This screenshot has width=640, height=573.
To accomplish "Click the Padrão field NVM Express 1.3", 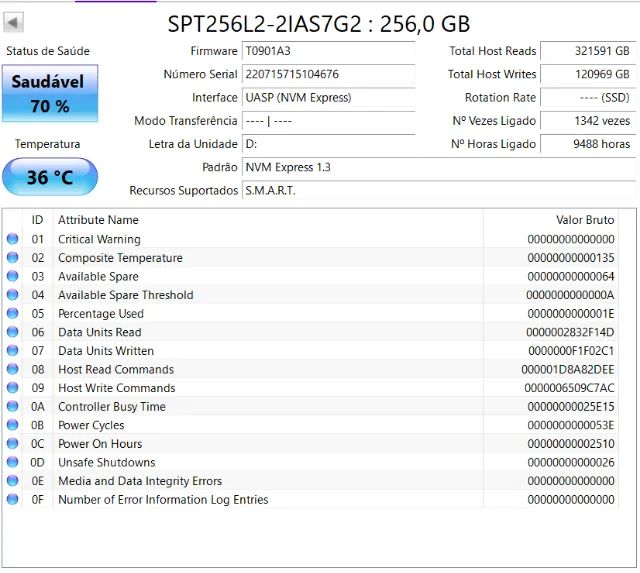I will [439, 168].
